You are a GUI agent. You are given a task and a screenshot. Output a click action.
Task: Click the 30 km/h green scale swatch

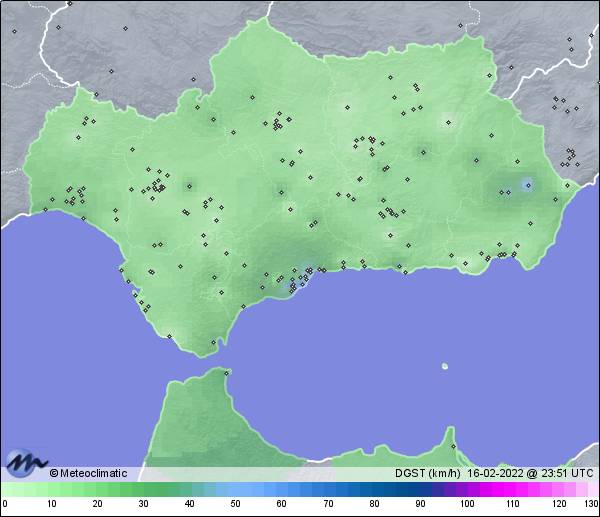pyautogui.click(x=143, y=489)
